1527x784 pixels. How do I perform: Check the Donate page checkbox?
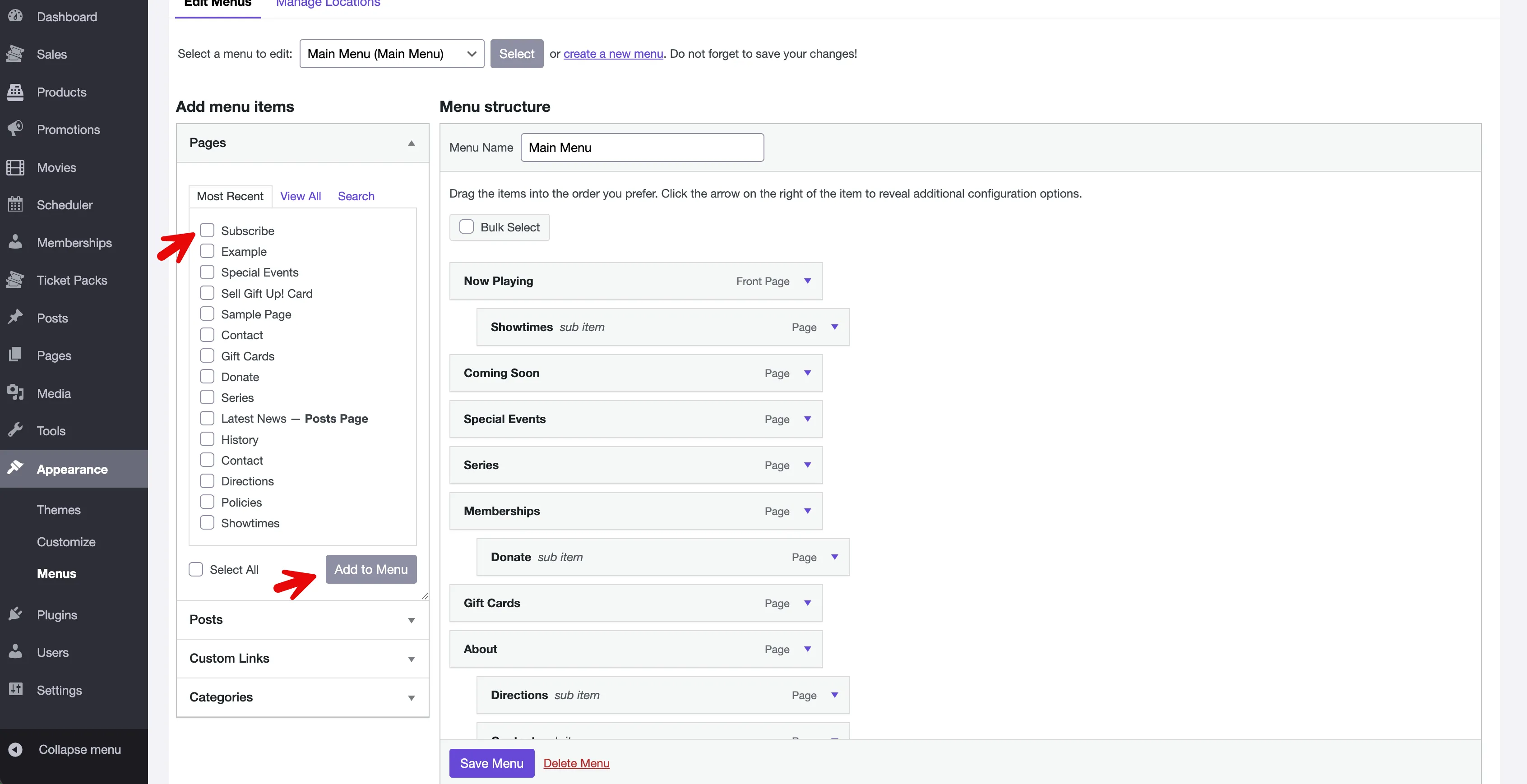coord(207,376)
